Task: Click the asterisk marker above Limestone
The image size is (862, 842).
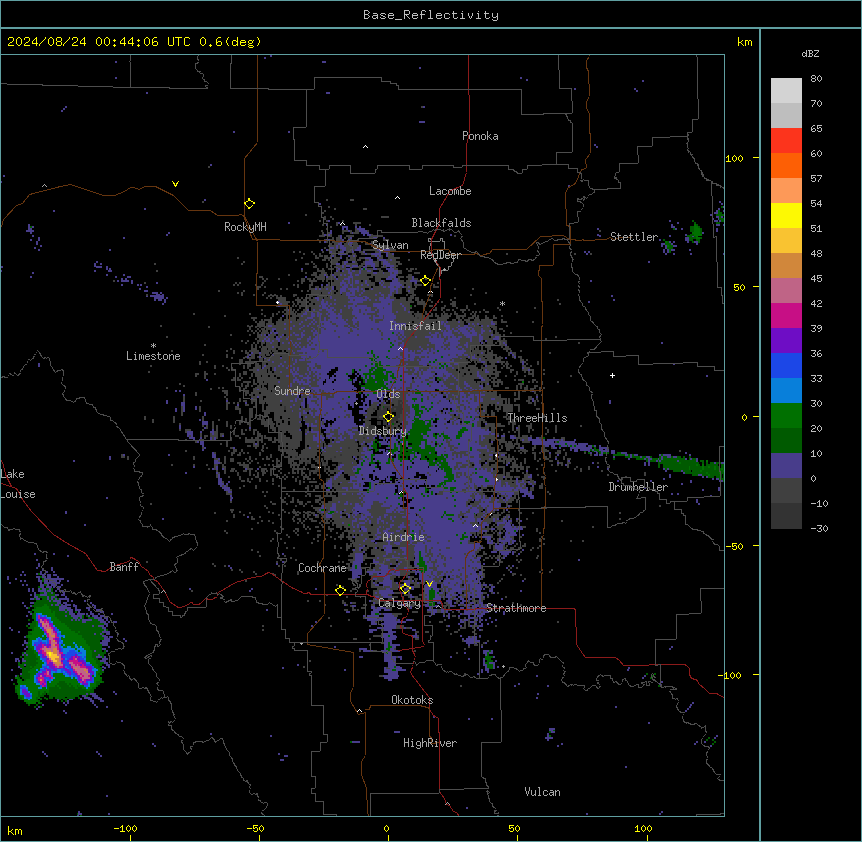Action: click(x=153, y=346)
